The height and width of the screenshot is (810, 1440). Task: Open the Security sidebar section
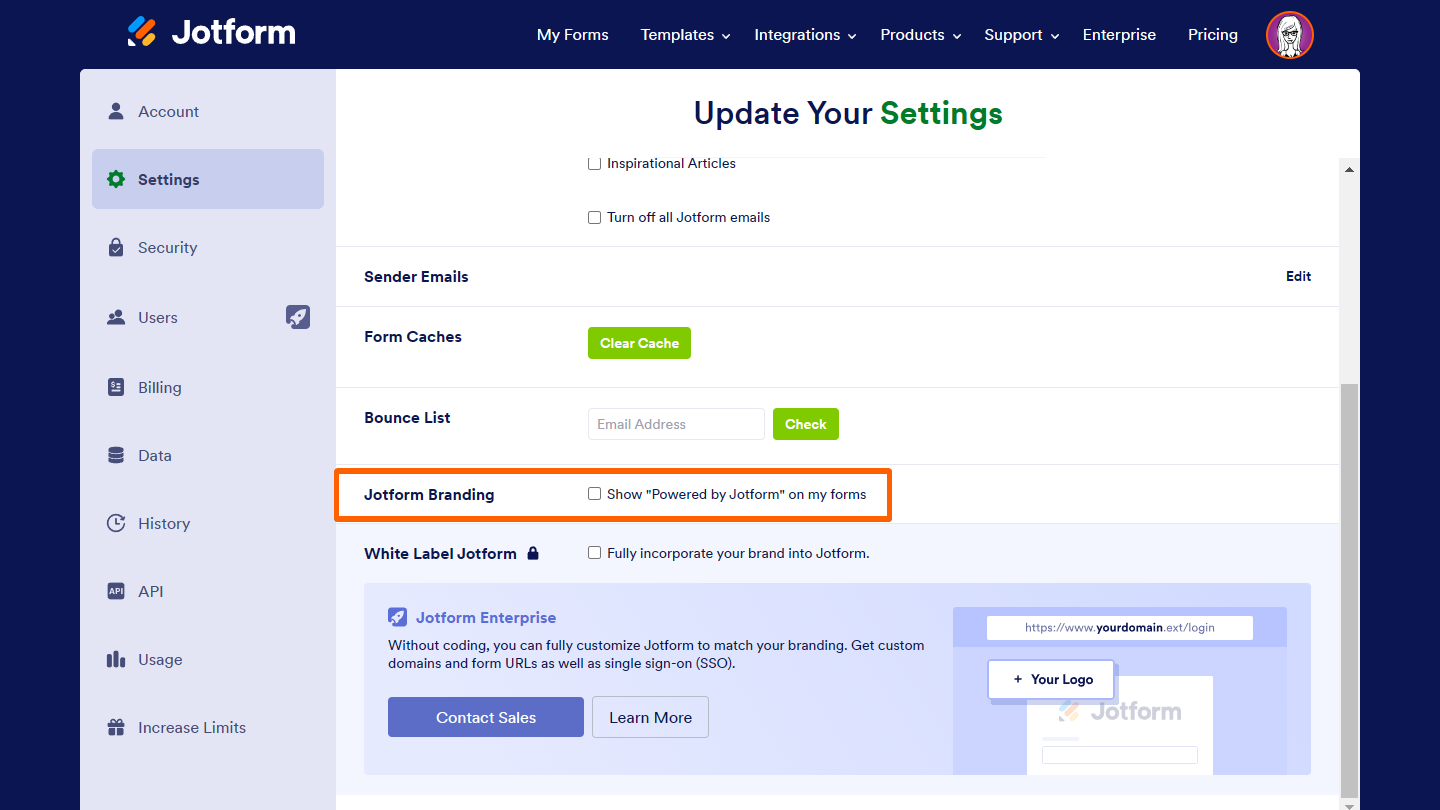208,247
